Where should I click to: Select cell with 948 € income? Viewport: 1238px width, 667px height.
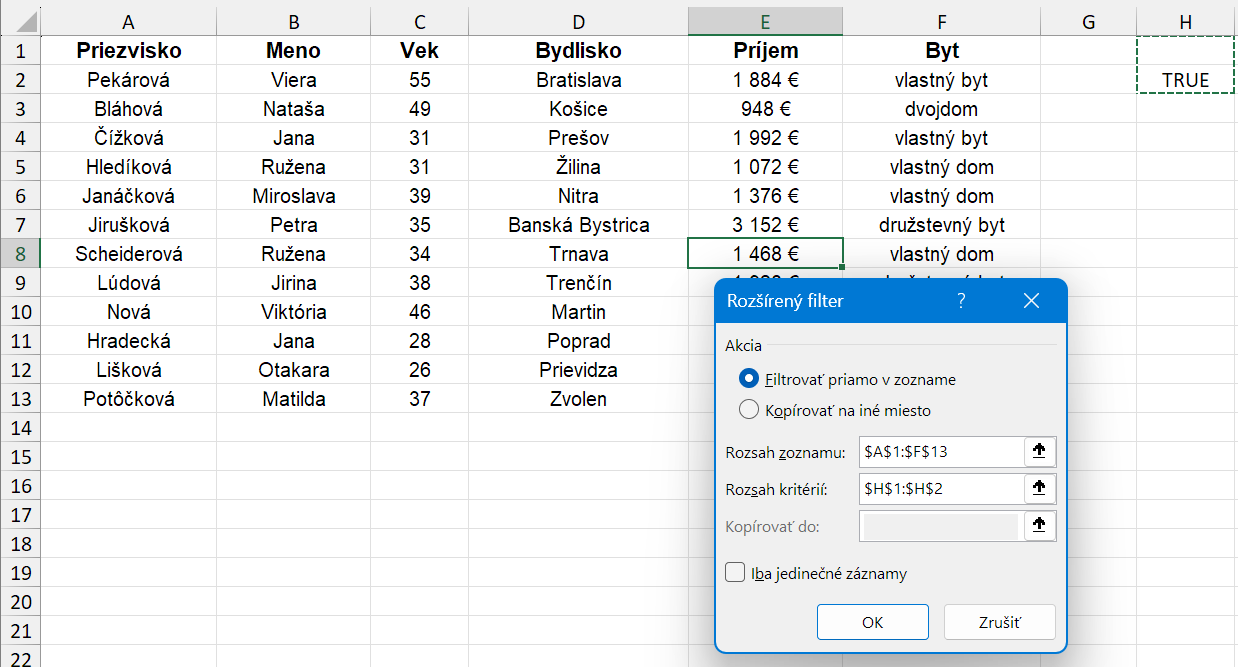(x=765, y=109)
